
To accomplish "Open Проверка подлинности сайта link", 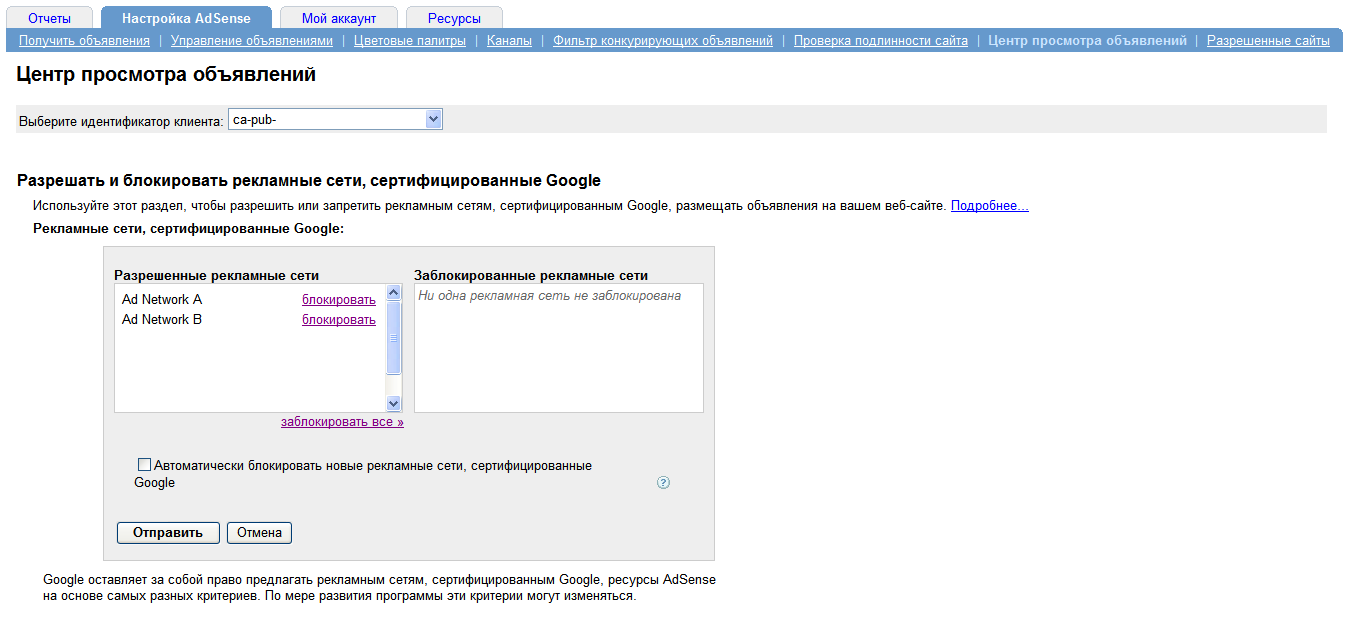I will pyautogui.click(x=881, y=41).
